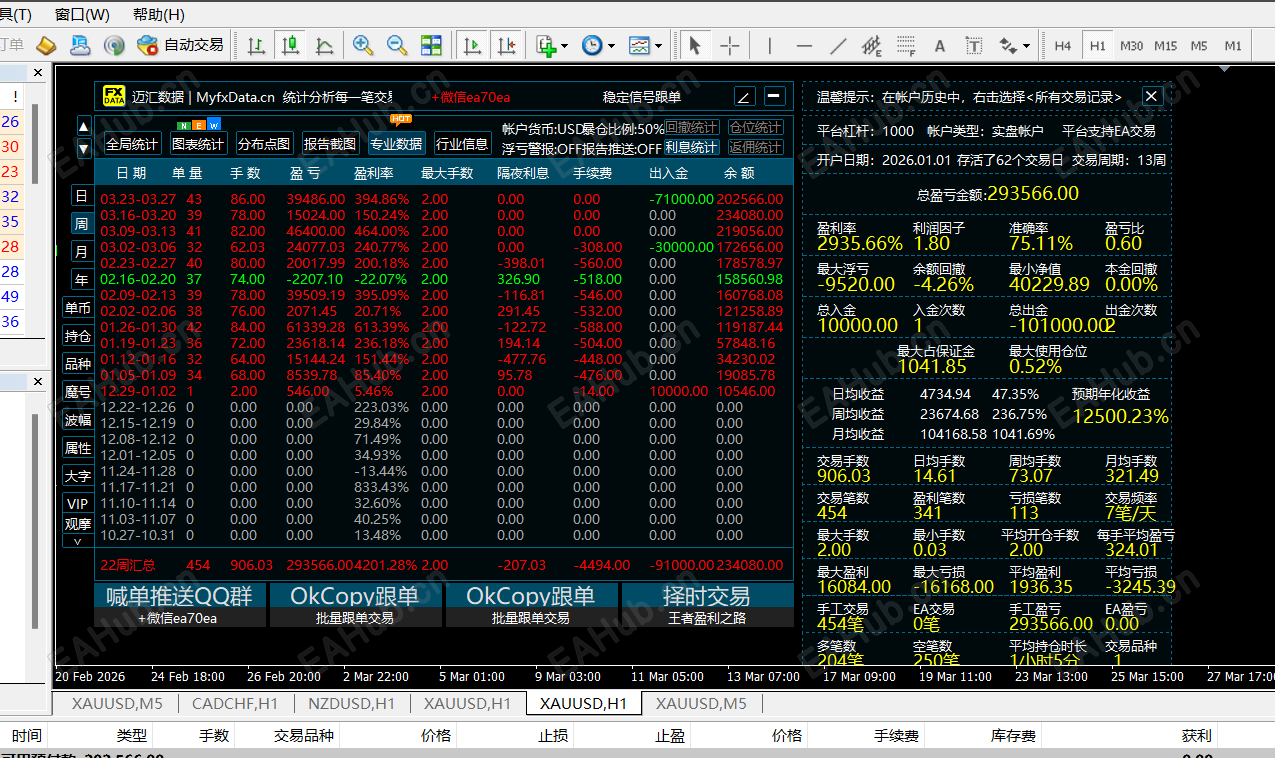Screen dimensions: 1275x758
Task: Close the 温馨提示 statistics panel
Action: [x=1152, y=96]
